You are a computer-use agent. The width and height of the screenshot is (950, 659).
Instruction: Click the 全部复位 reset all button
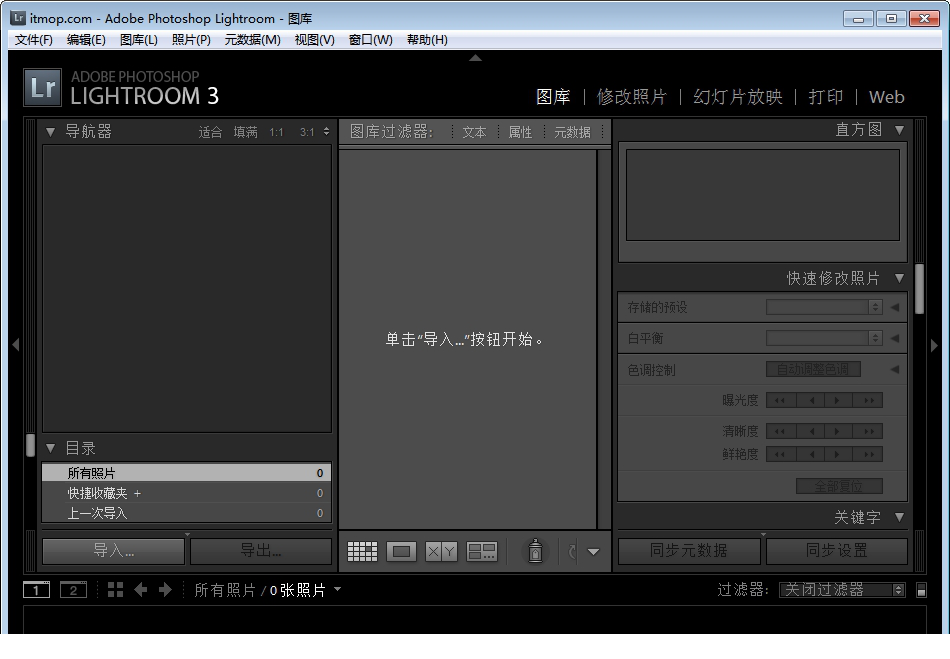pyautogui.click(x=839, y=486)
